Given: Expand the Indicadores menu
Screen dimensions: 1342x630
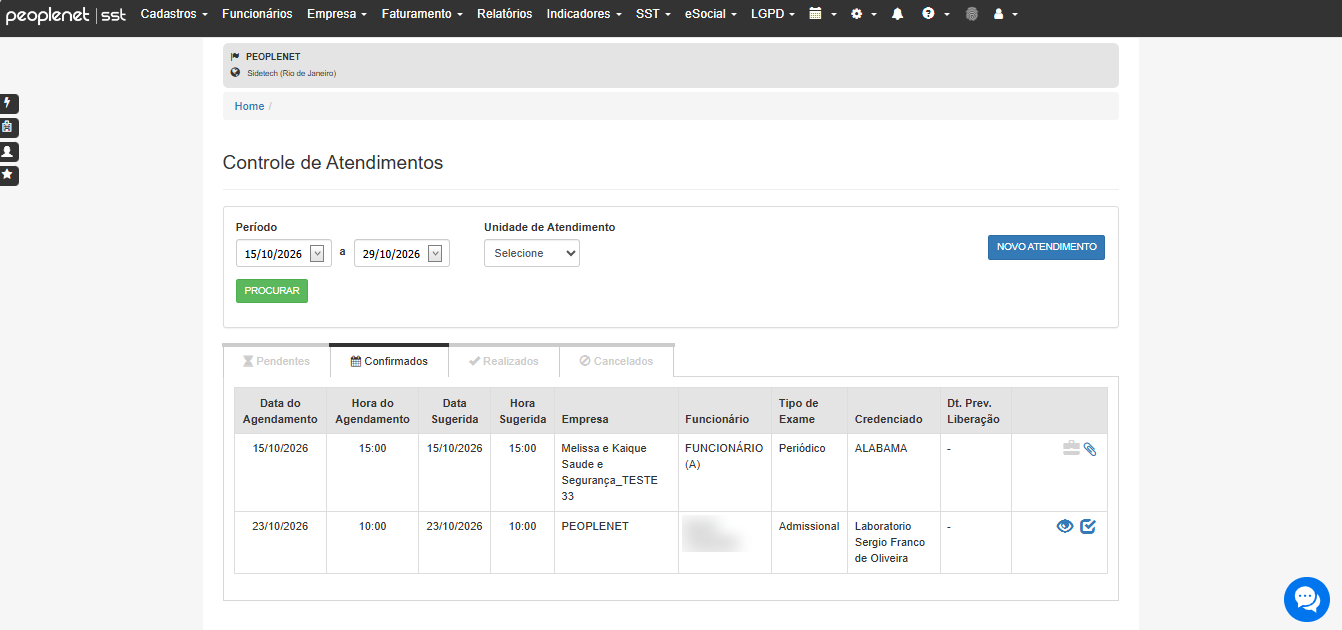Looking at the screenshot, I should [x=584, y=14].
